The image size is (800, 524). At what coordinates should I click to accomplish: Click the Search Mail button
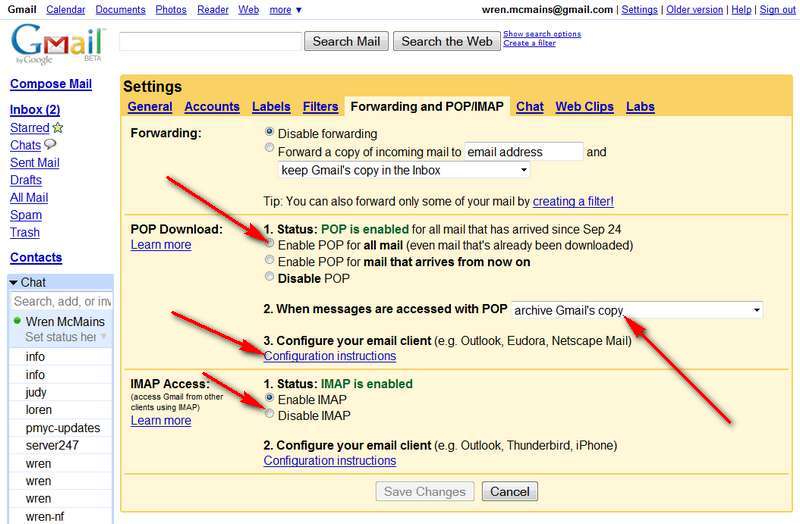click(346, 41)
